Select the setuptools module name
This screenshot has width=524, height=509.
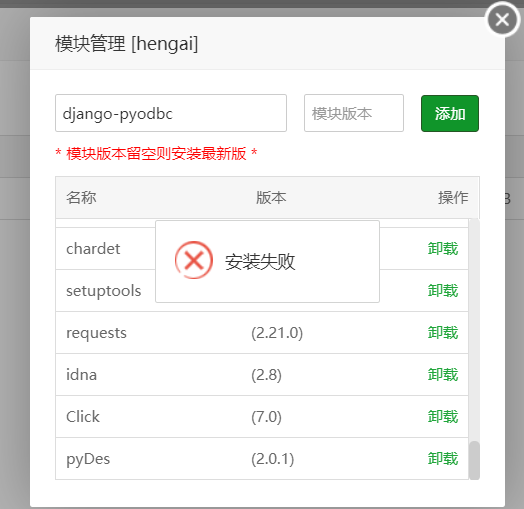coord(104,291)
